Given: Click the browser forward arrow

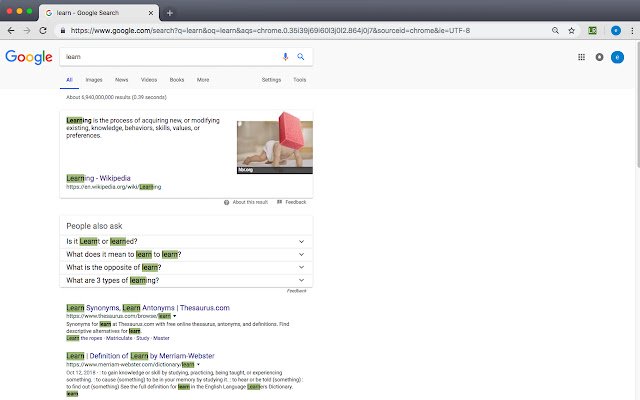Looking at the screenshot, I should pyautogui.click(x=27, y=31).
